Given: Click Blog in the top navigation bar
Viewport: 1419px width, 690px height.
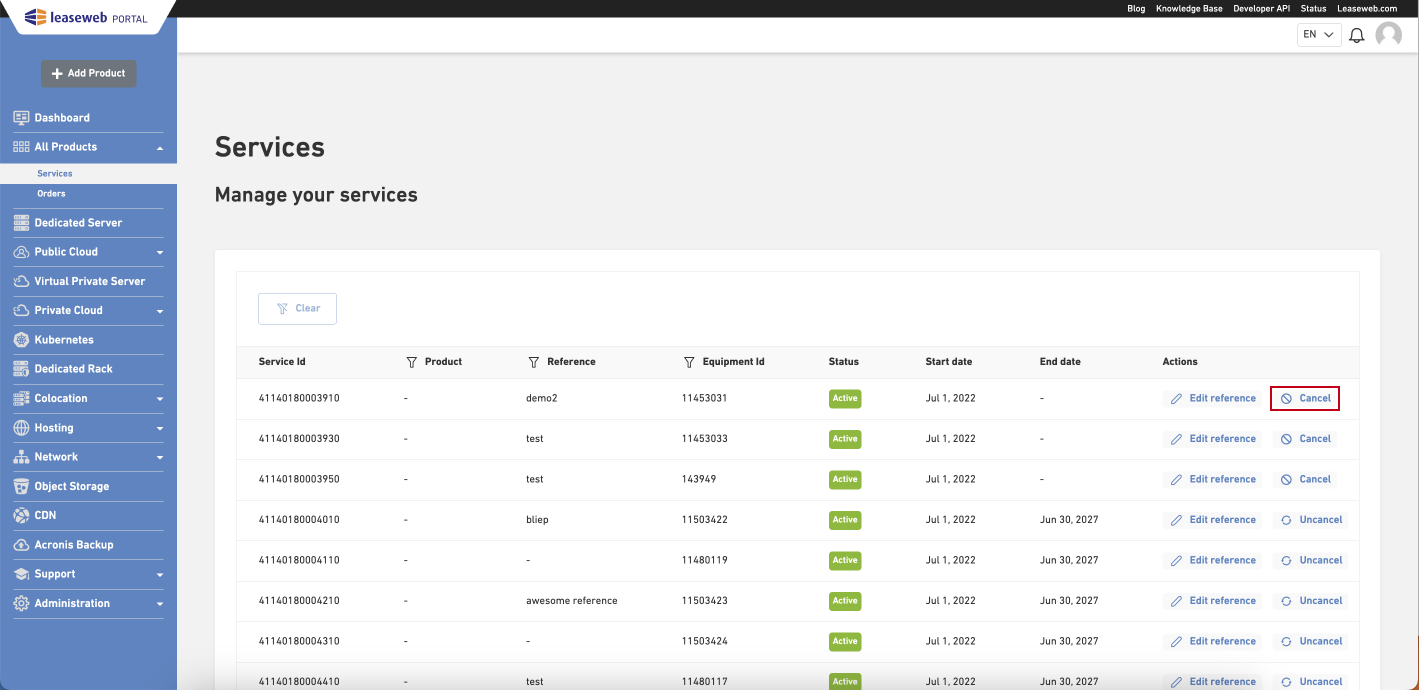Looking at the screenshot, I should click(1136, 8).
